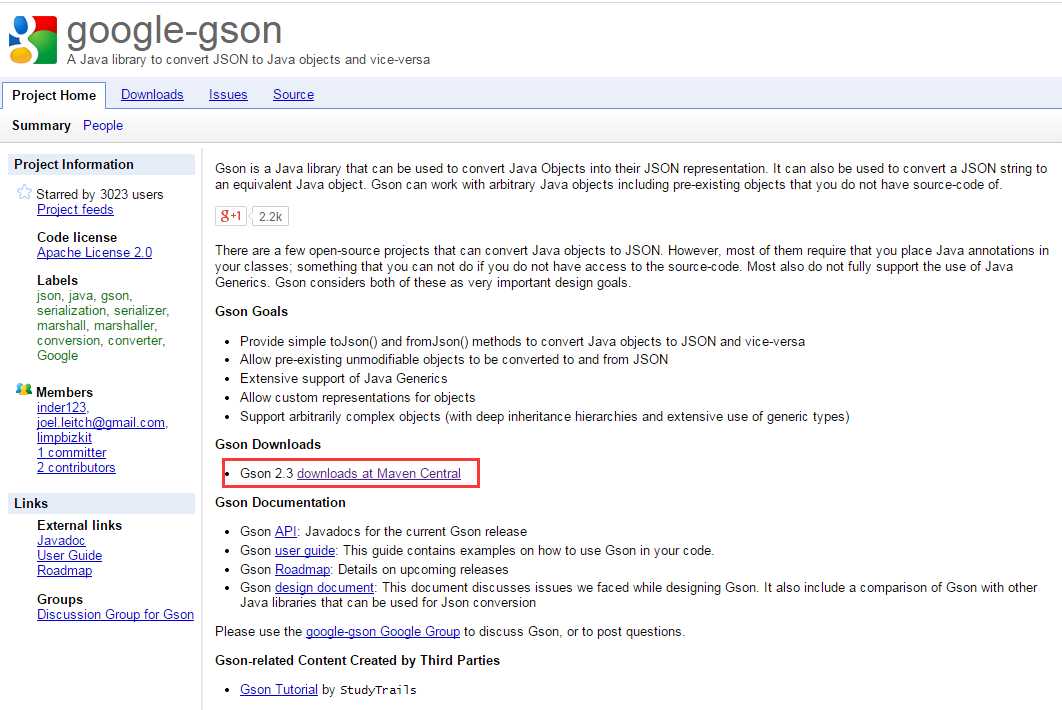Image resolution: width=1062 pixels, height=710 pixels.
Task: Open the design document link
Action: [x=324, y=587]
